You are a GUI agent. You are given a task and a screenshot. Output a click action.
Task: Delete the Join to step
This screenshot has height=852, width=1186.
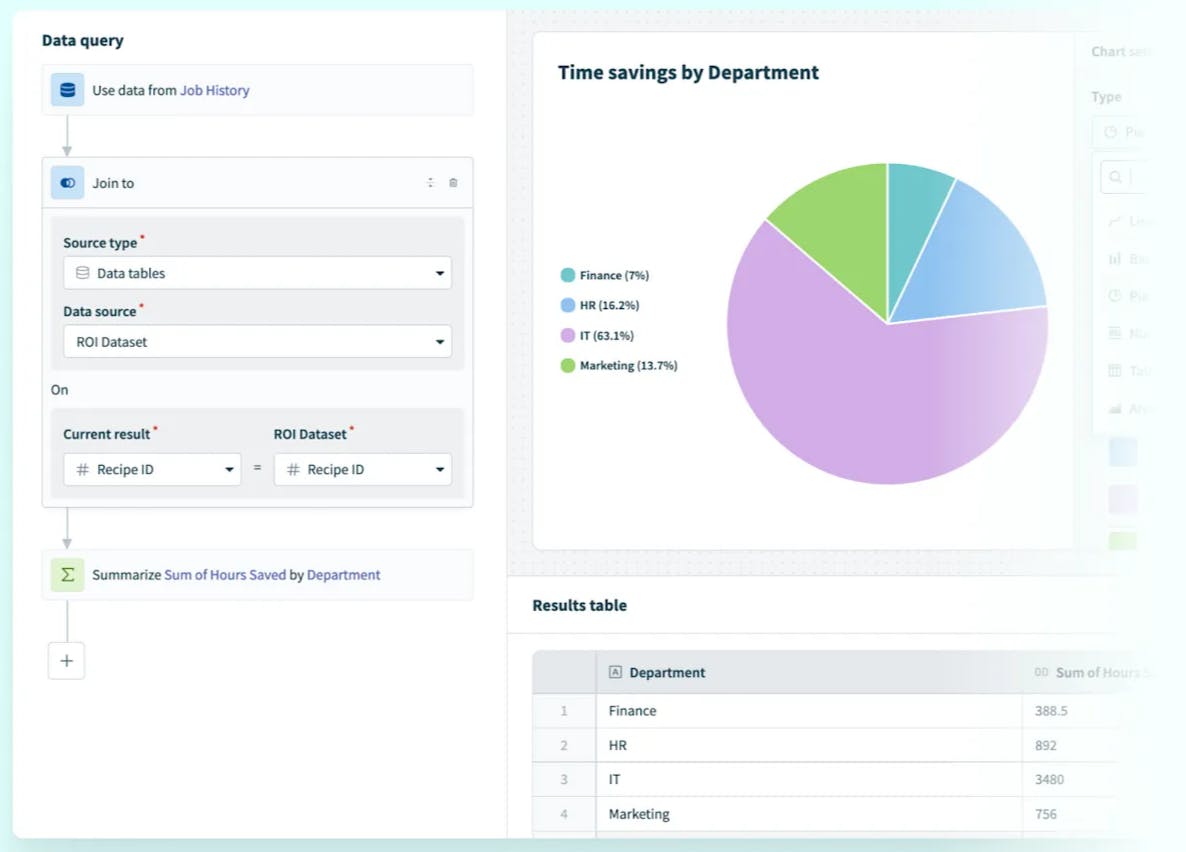coord(453,183)
